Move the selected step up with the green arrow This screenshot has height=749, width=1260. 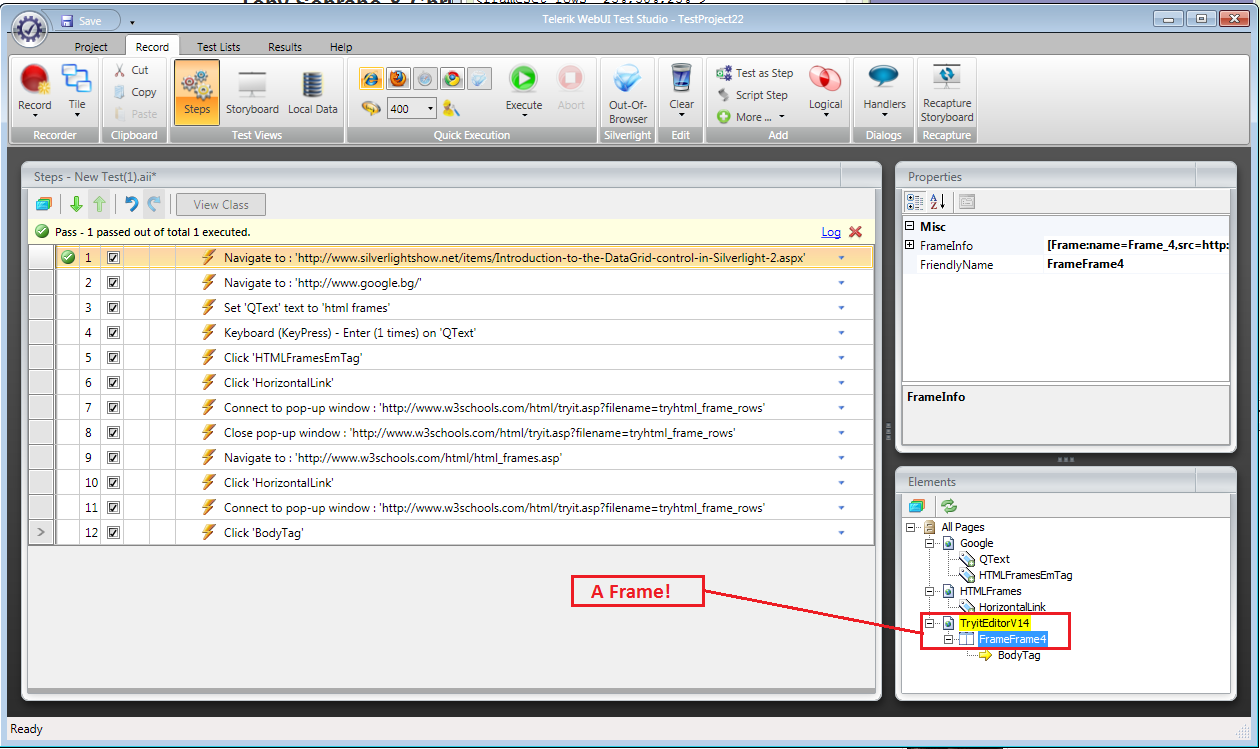click(99, 204)
